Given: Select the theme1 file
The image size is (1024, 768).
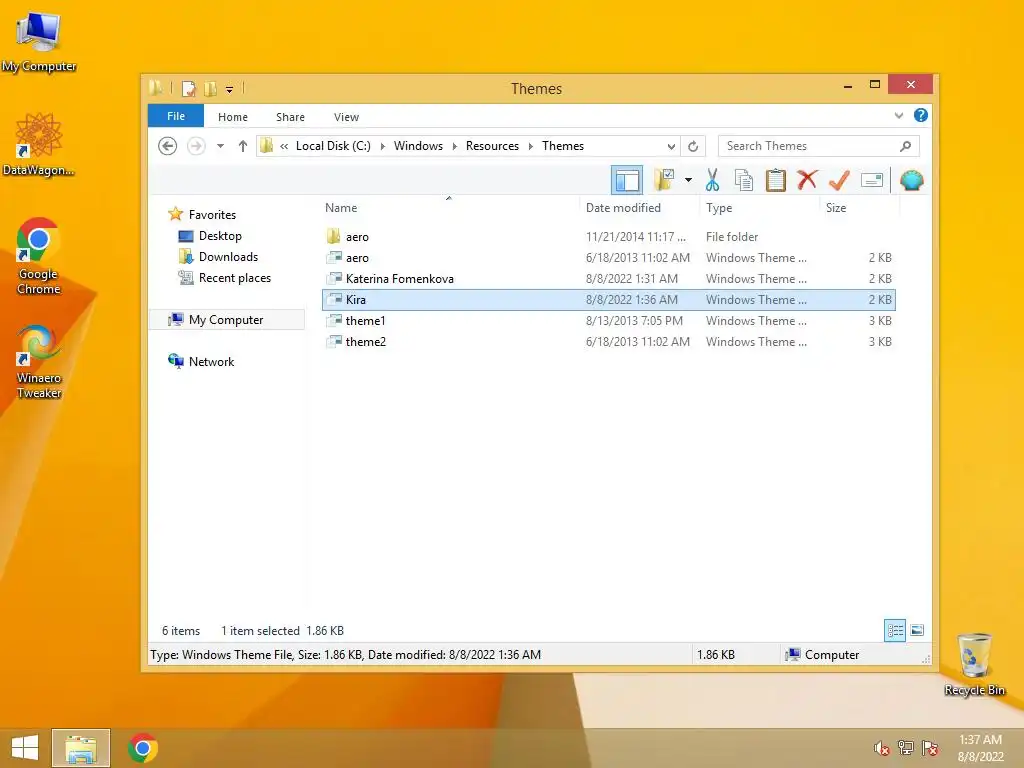Looking at the screenshot, I should tap(609, 321).
